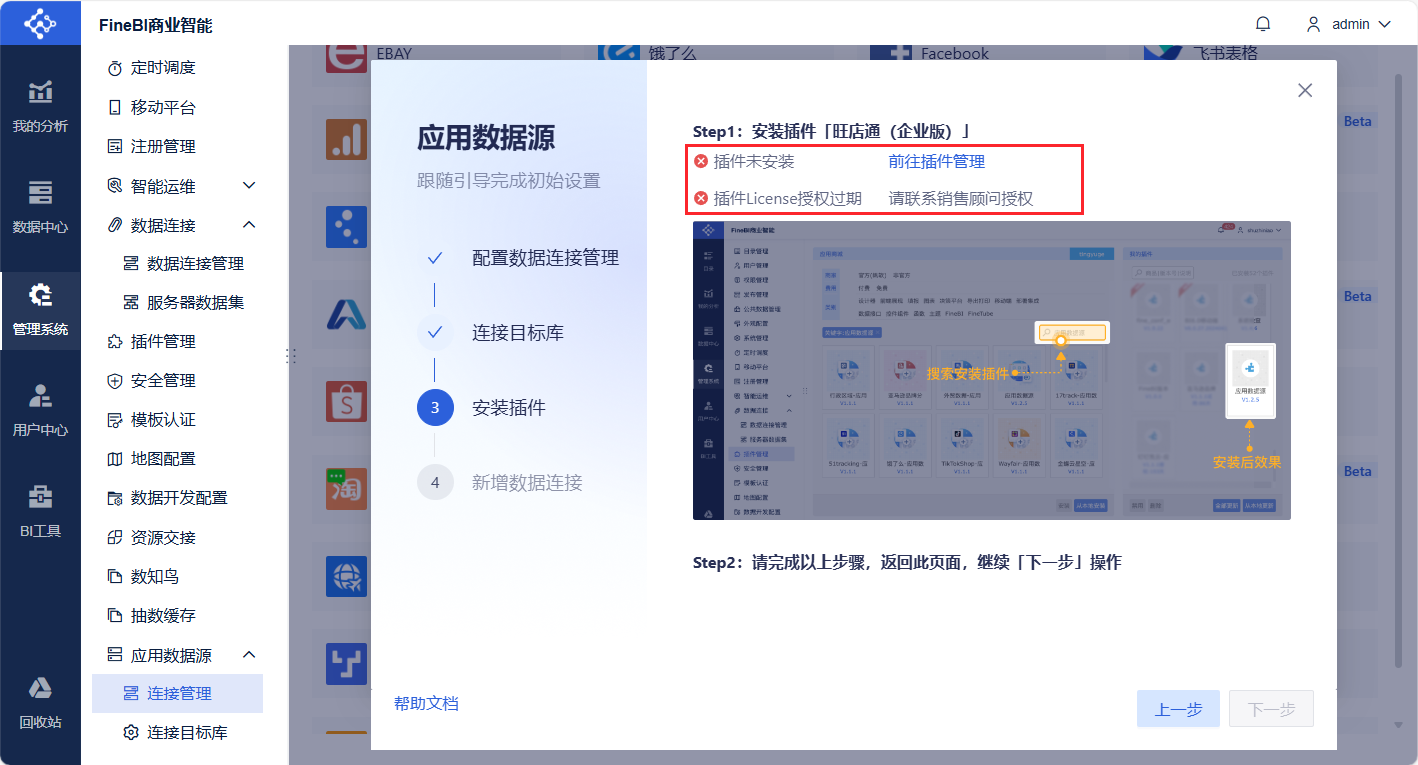
Task: Open 用户中心 from the navigation bar
Action: (x=40, y=410)
